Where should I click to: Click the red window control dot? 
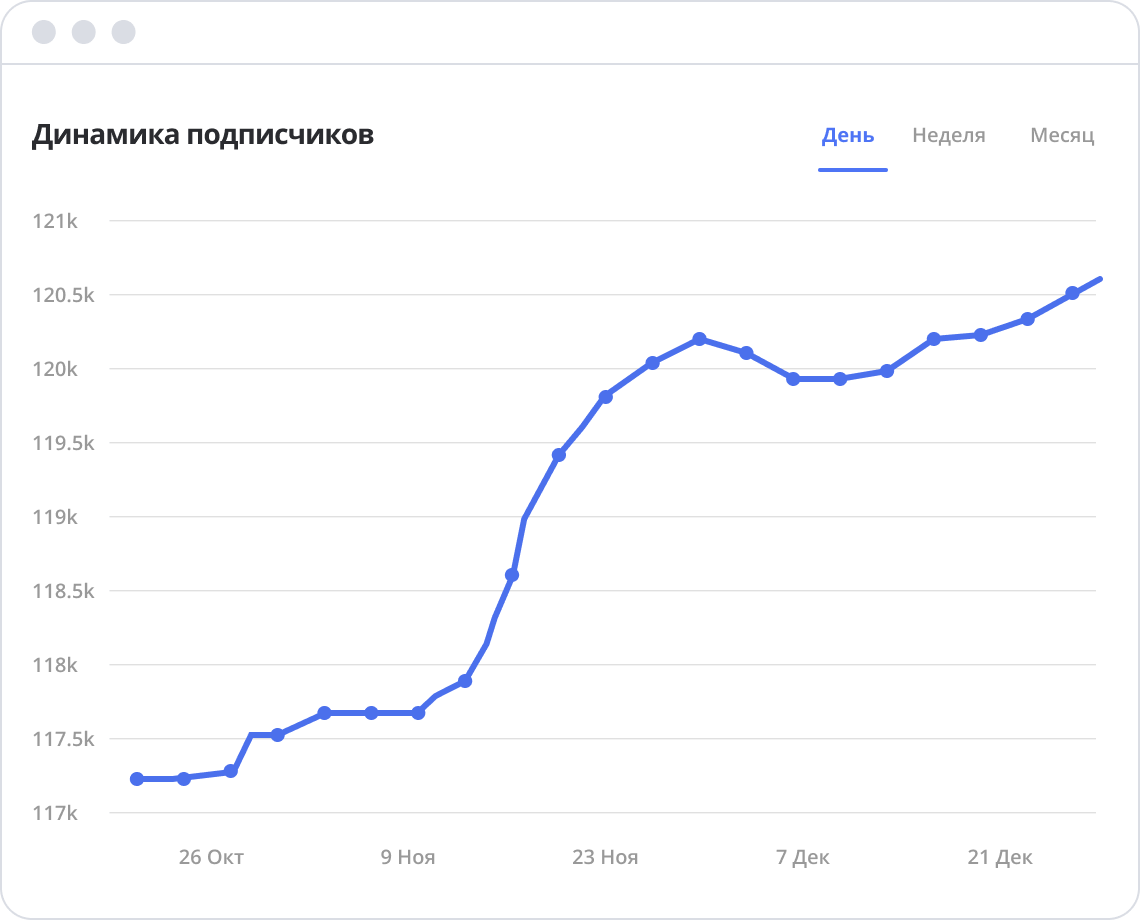[x=42, y=31]
